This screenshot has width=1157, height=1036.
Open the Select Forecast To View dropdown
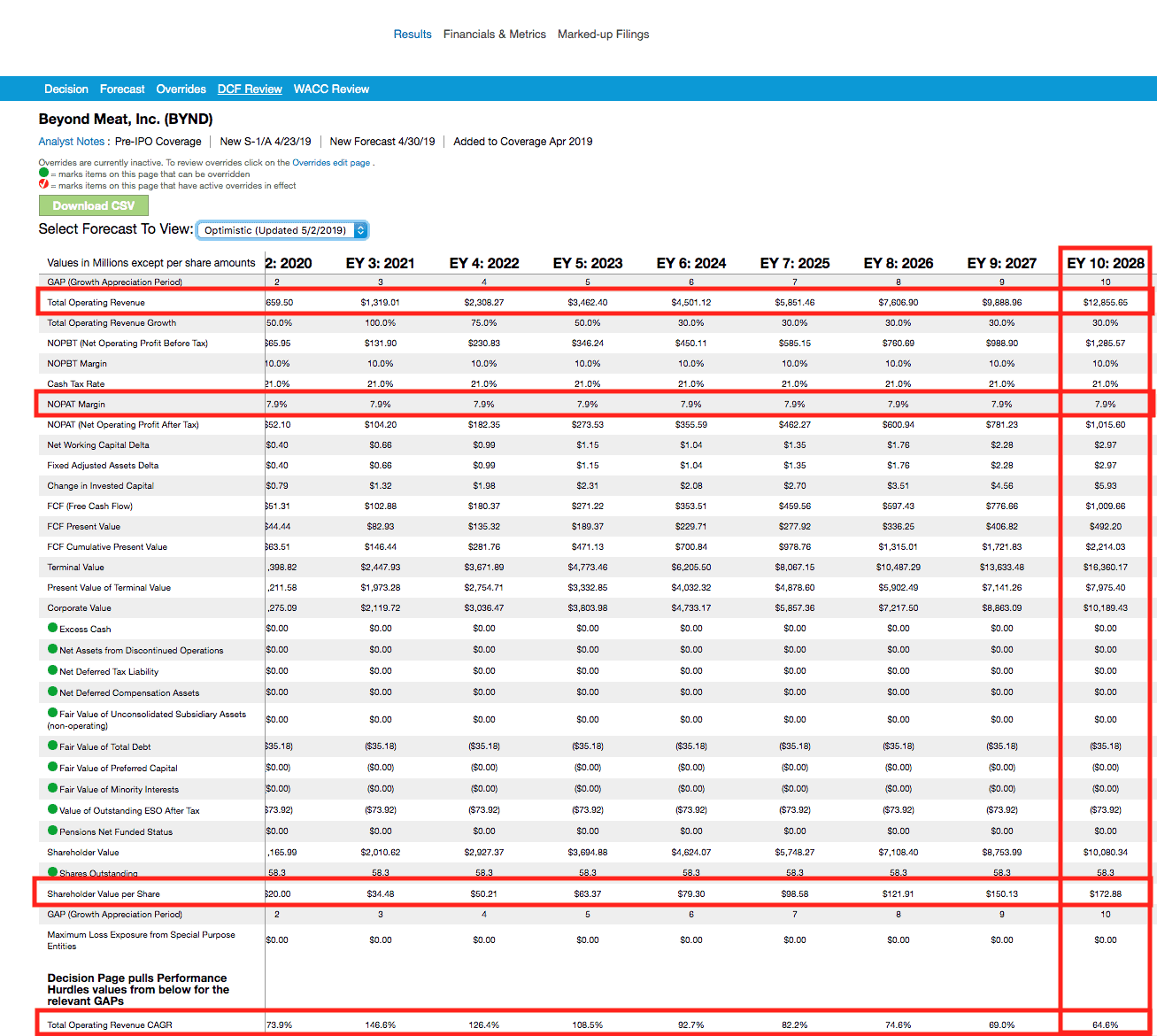tap(282, 230)
